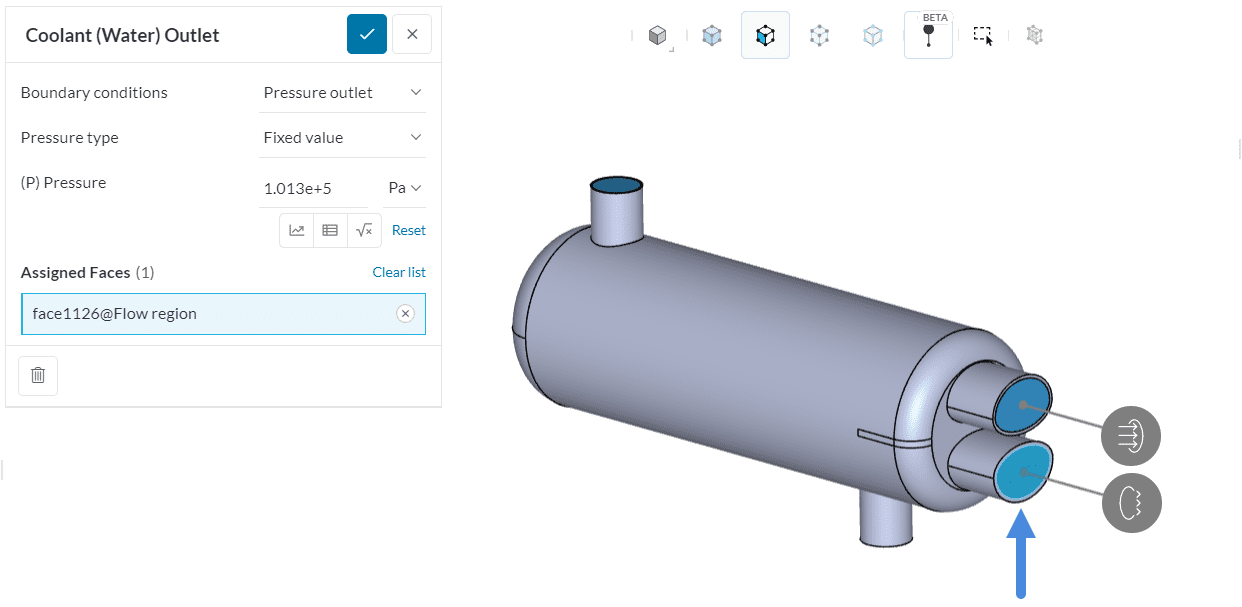Delete boundary condition with trash icon
1242x607 pixels.
[38, 376]
